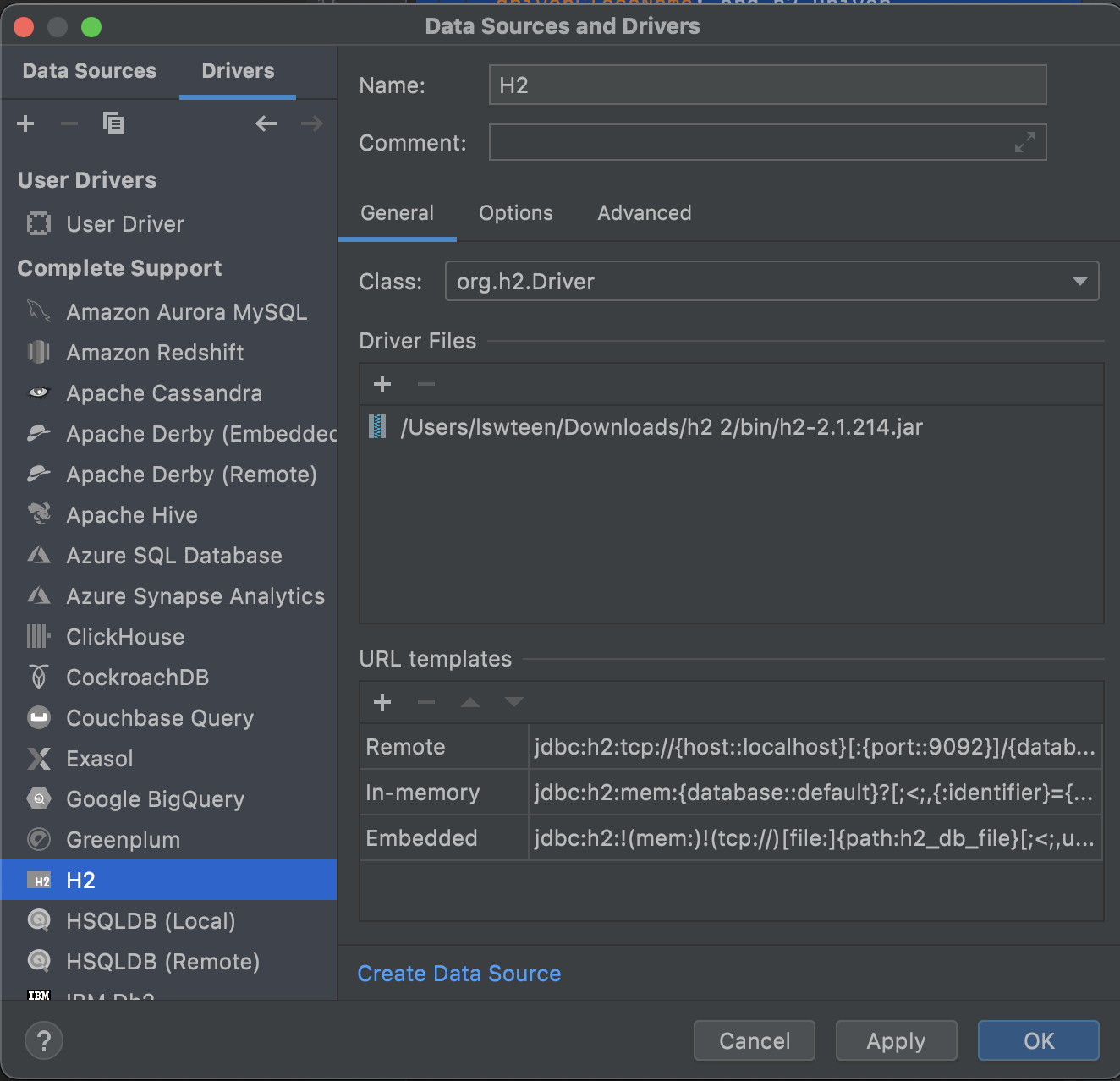
Task: Click the Azure Synapse Analytics icon
Action: (x=39, y=596)
